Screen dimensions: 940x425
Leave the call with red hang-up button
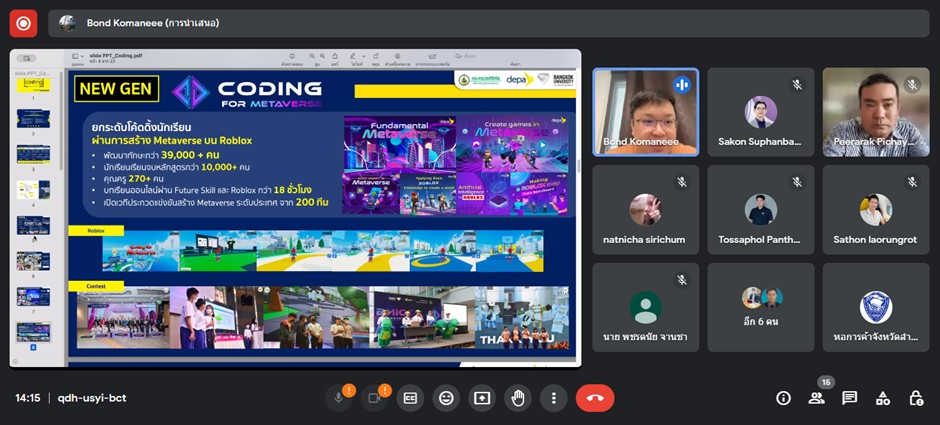click(x=595, y=398)
